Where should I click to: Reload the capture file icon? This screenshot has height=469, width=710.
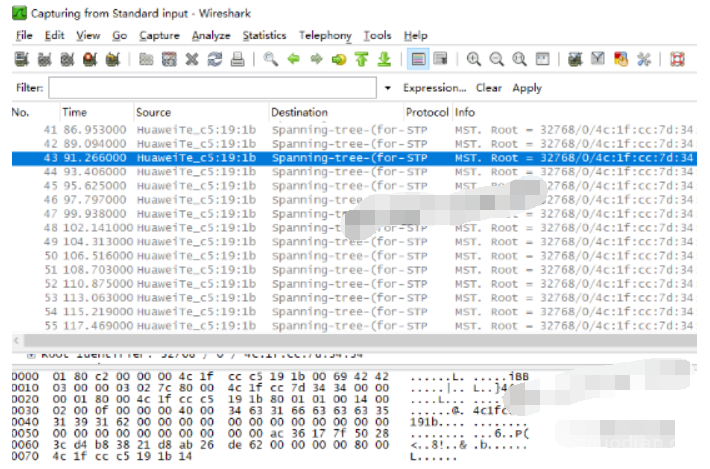(x=215, y=59)
